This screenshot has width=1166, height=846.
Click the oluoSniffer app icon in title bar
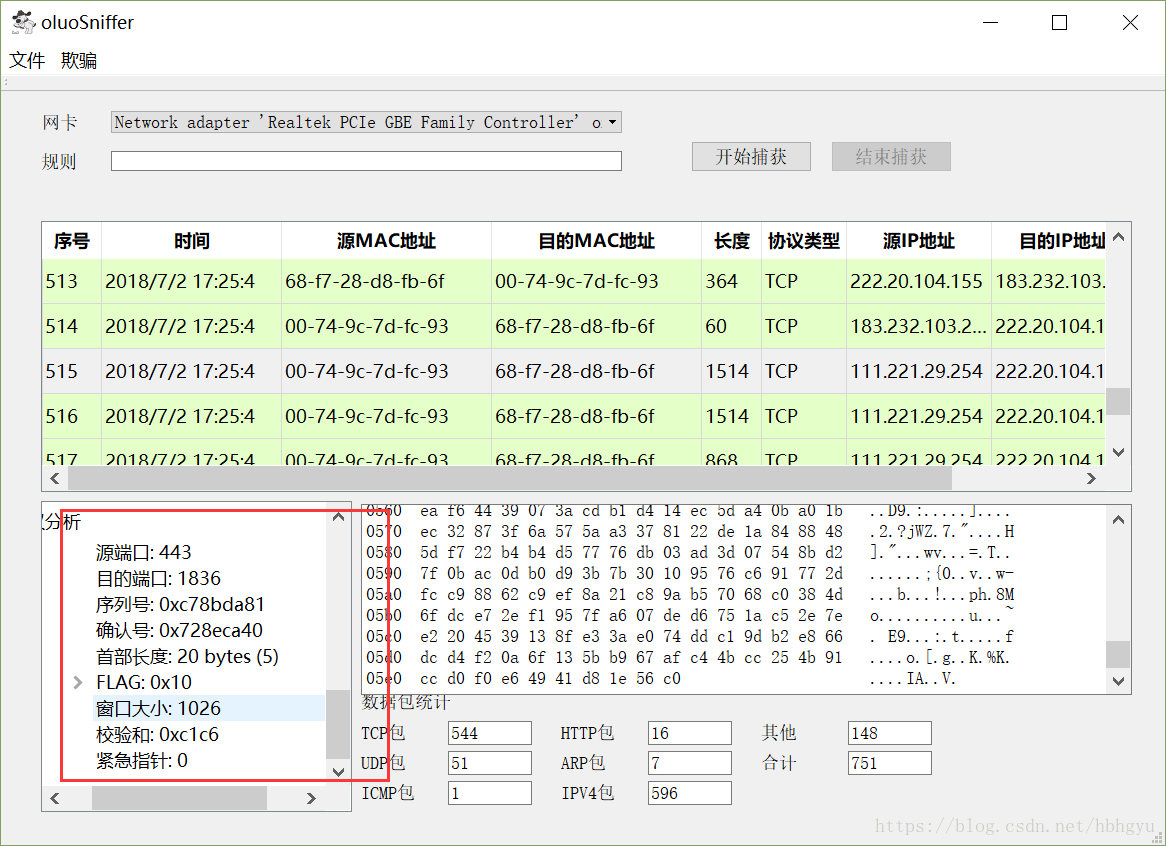23,22
